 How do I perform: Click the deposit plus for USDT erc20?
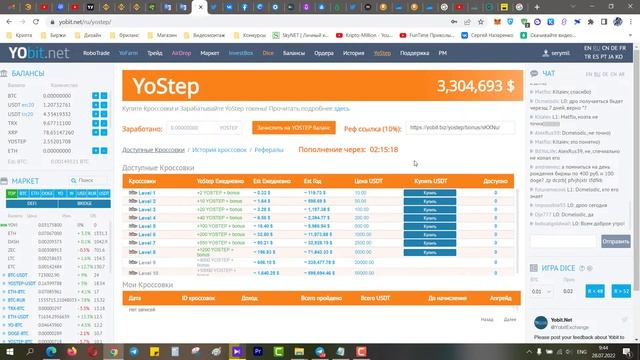tap(96, 105)
